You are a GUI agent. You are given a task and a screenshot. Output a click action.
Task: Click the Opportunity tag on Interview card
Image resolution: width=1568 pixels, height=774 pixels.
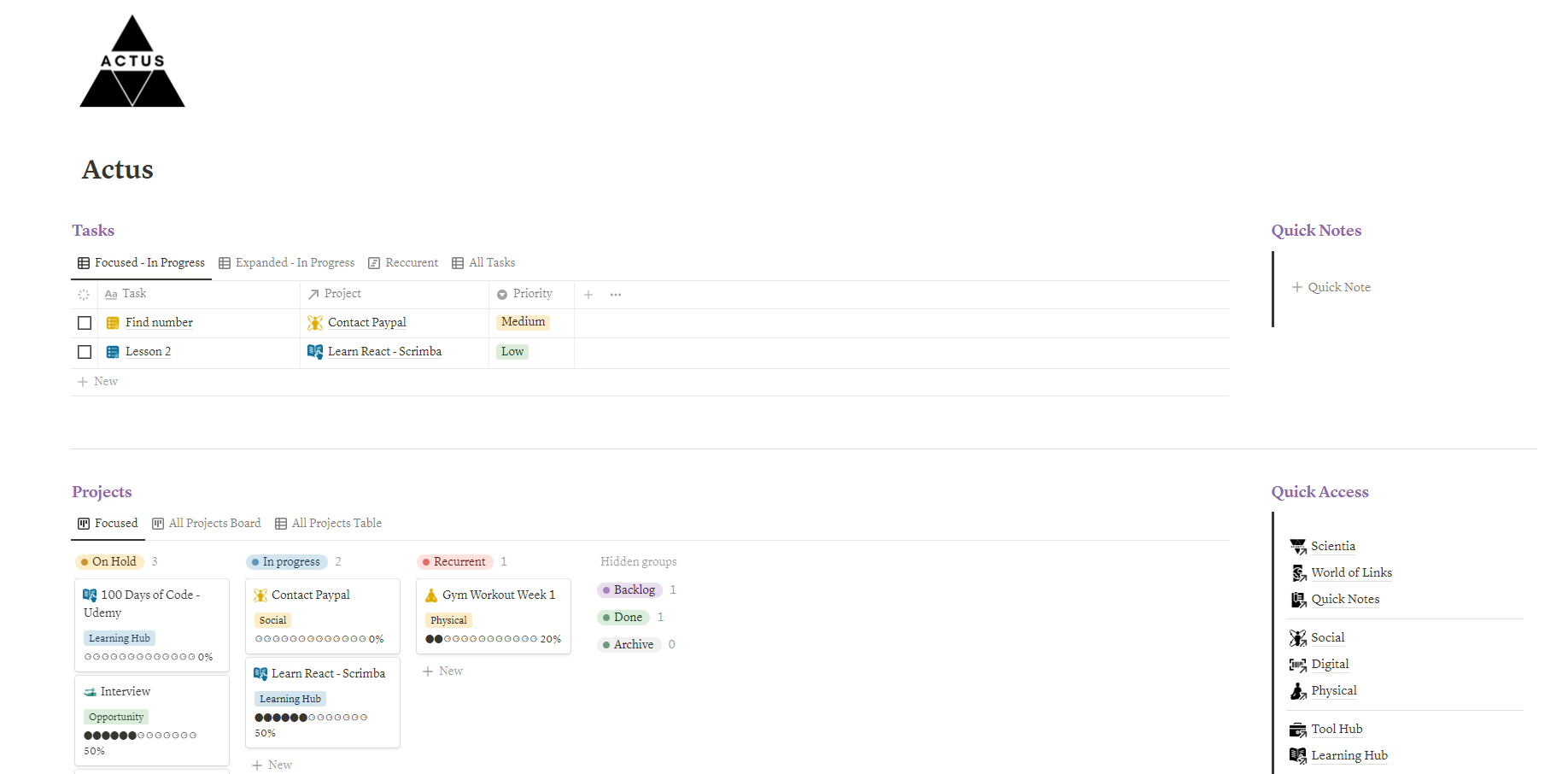coord(116,718)
